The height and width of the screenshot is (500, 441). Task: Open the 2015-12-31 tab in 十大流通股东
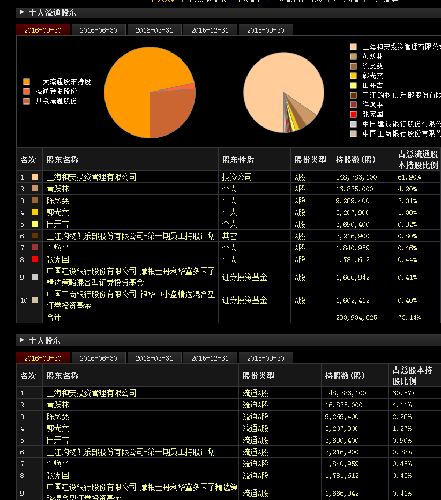210,30
